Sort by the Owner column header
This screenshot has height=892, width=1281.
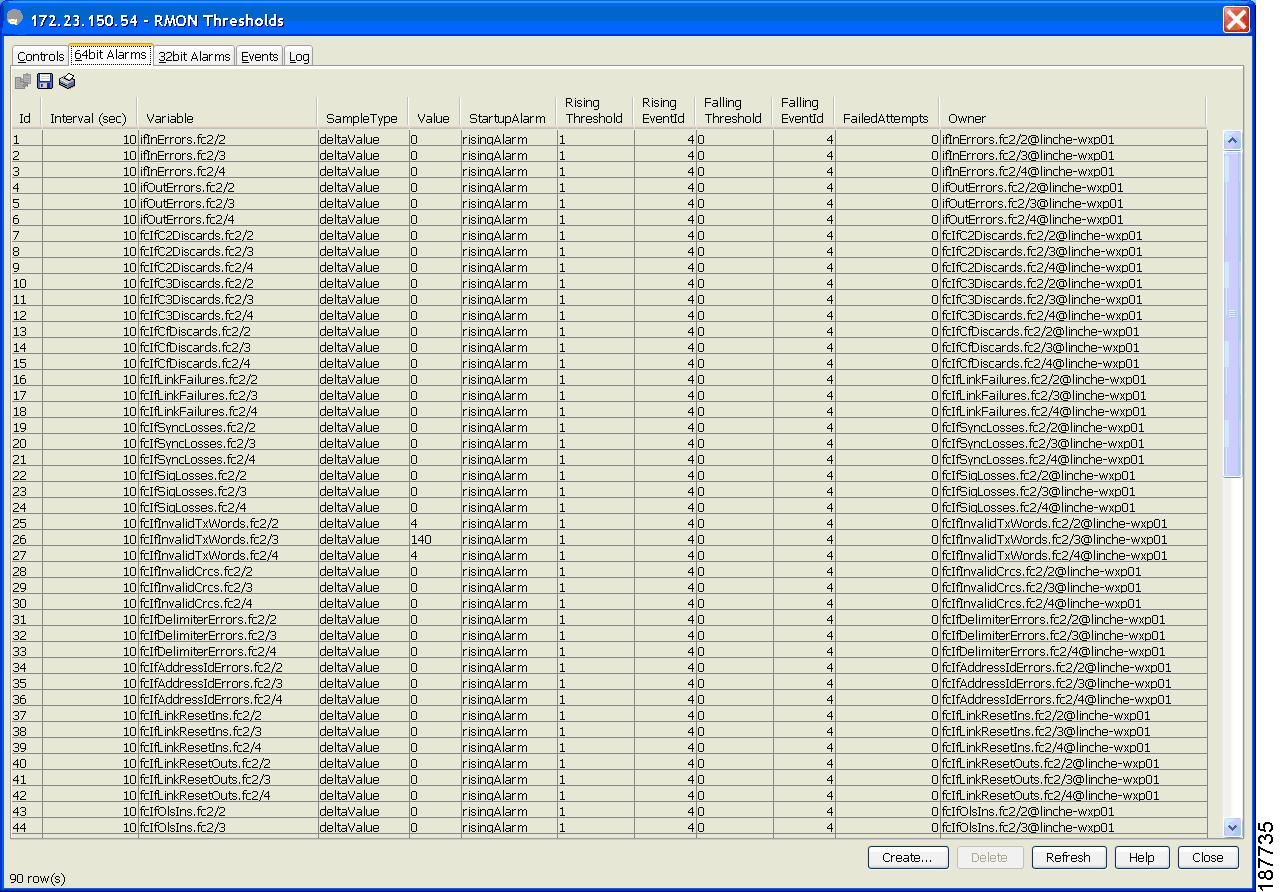(967, 118)
